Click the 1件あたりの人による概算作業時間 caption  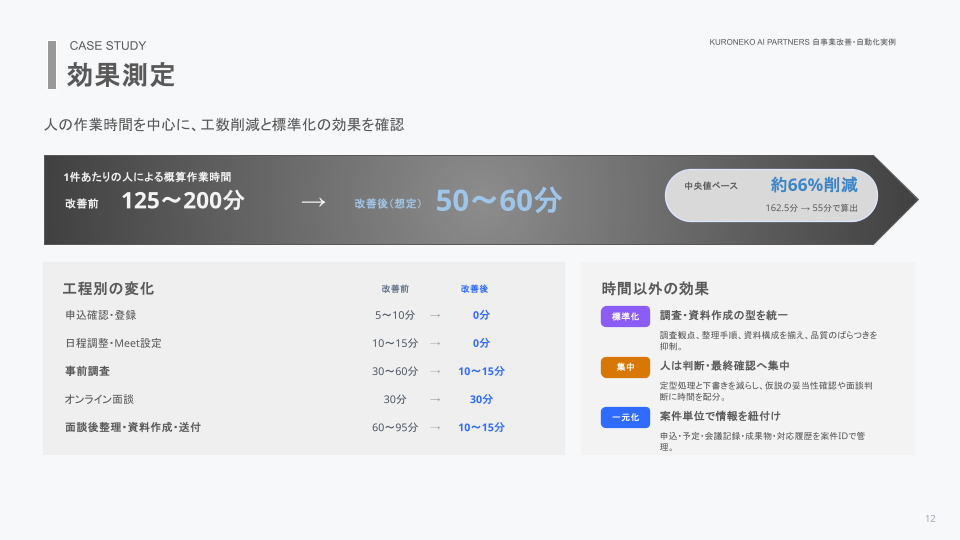click(147, 177)
